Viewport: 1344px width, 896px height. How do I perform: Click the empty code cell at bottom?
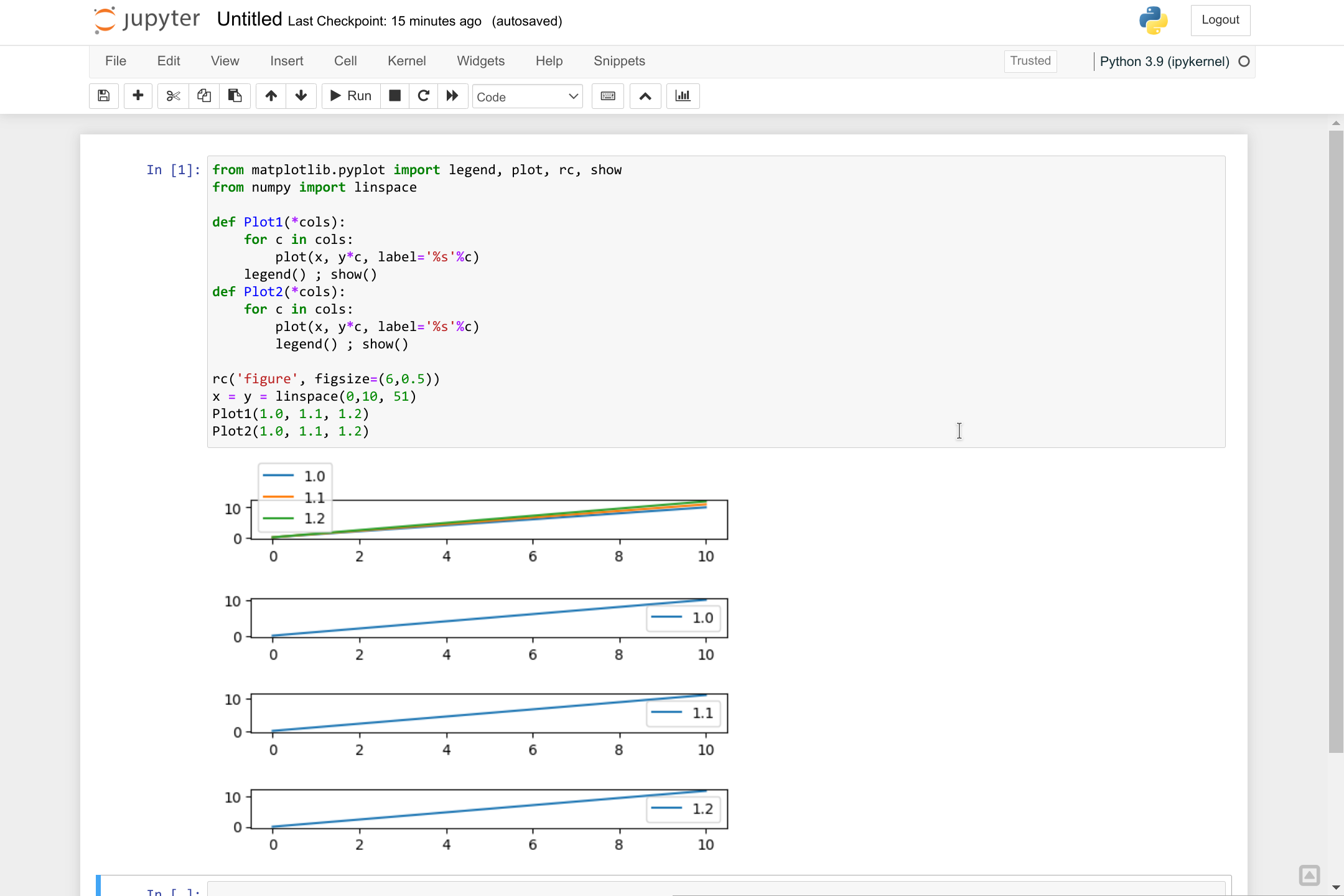click(x=716, y=889)
